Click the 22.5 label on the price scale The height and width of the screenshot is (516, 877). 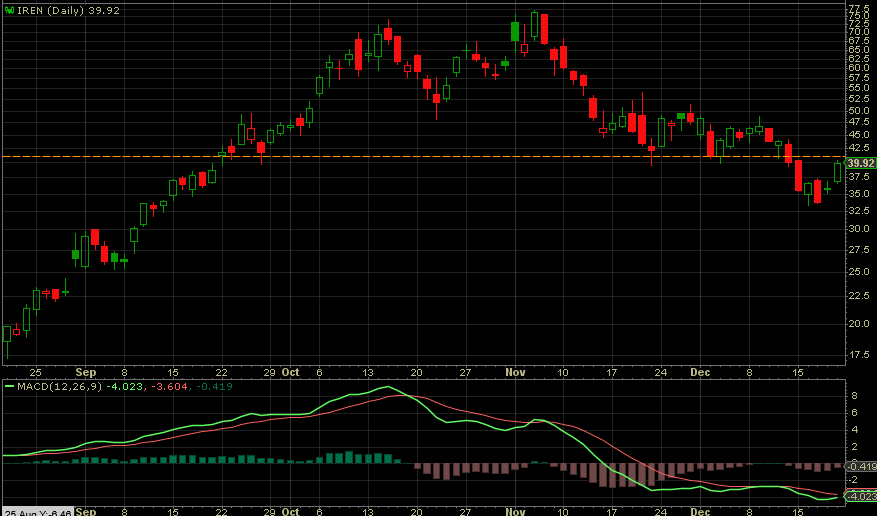coord(859,296)
